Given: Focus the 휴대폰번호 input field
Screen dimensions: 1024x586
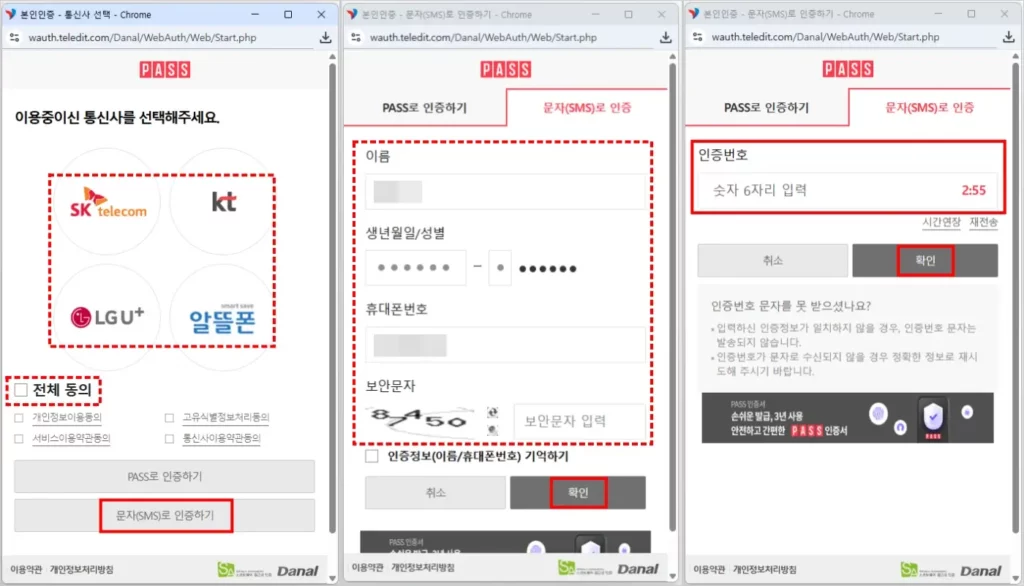Looking at the screenshot, I should (x=505, y=345).
